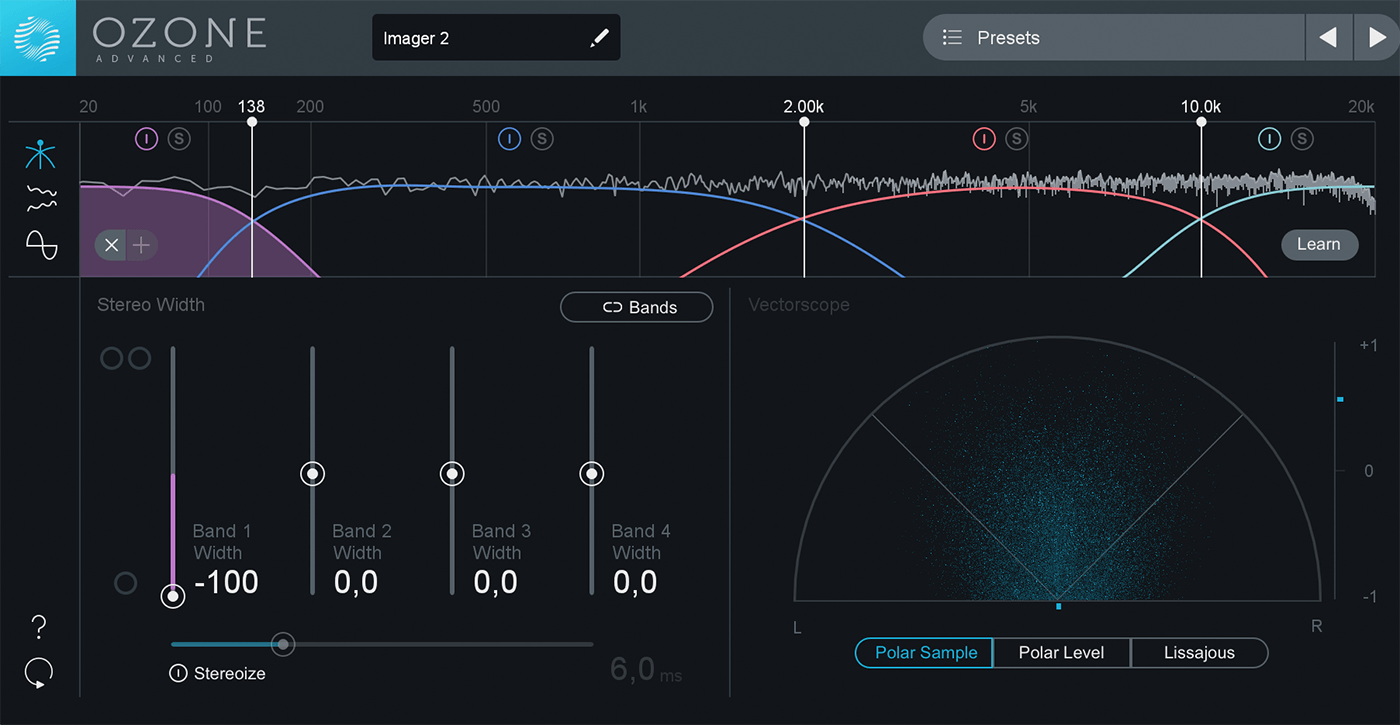Click the Ozone logo icon
Screen dimensions: 1400x725
point(38,38)
